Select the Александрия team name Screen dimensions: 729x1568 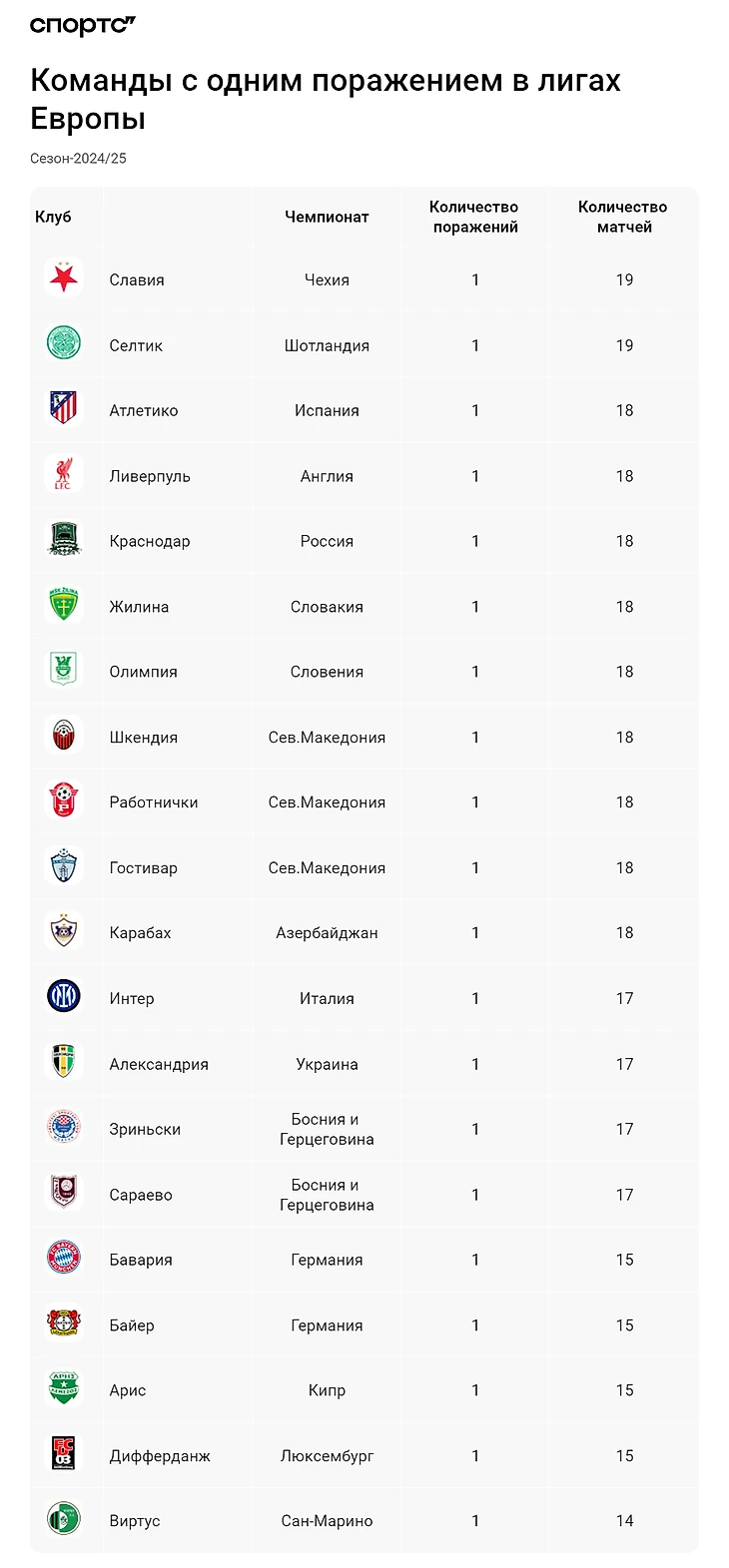[x=159, y=1064]
